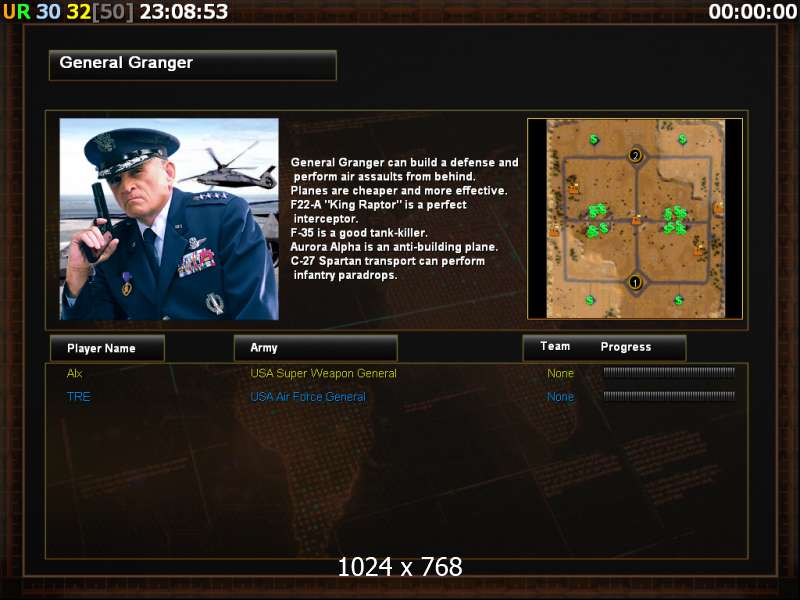
Task: Click start position marker 2 on minimap
Action: (635, 155)
